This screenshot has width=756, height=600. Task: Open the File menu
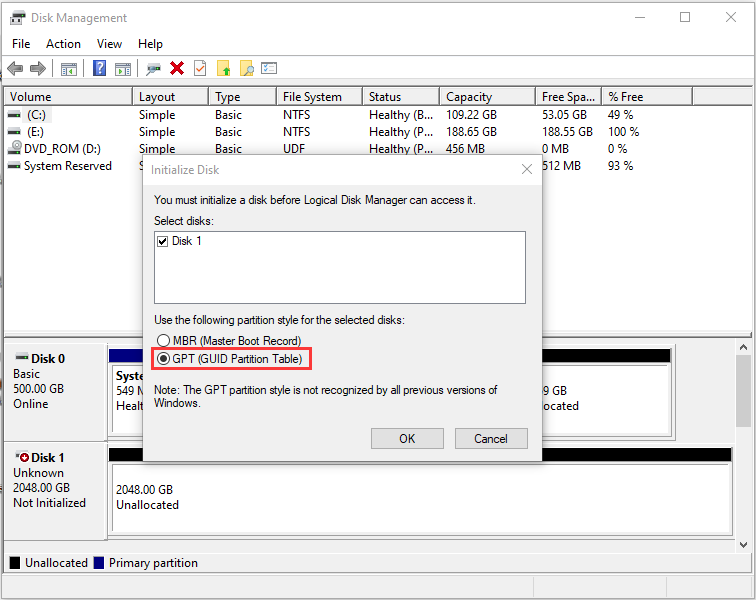[x=21, y=44]
